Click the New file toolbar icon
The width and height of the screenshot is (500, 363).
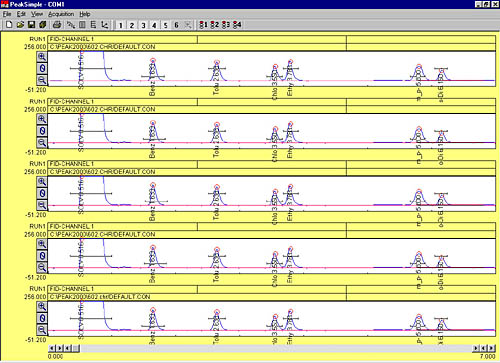[9, 25]
